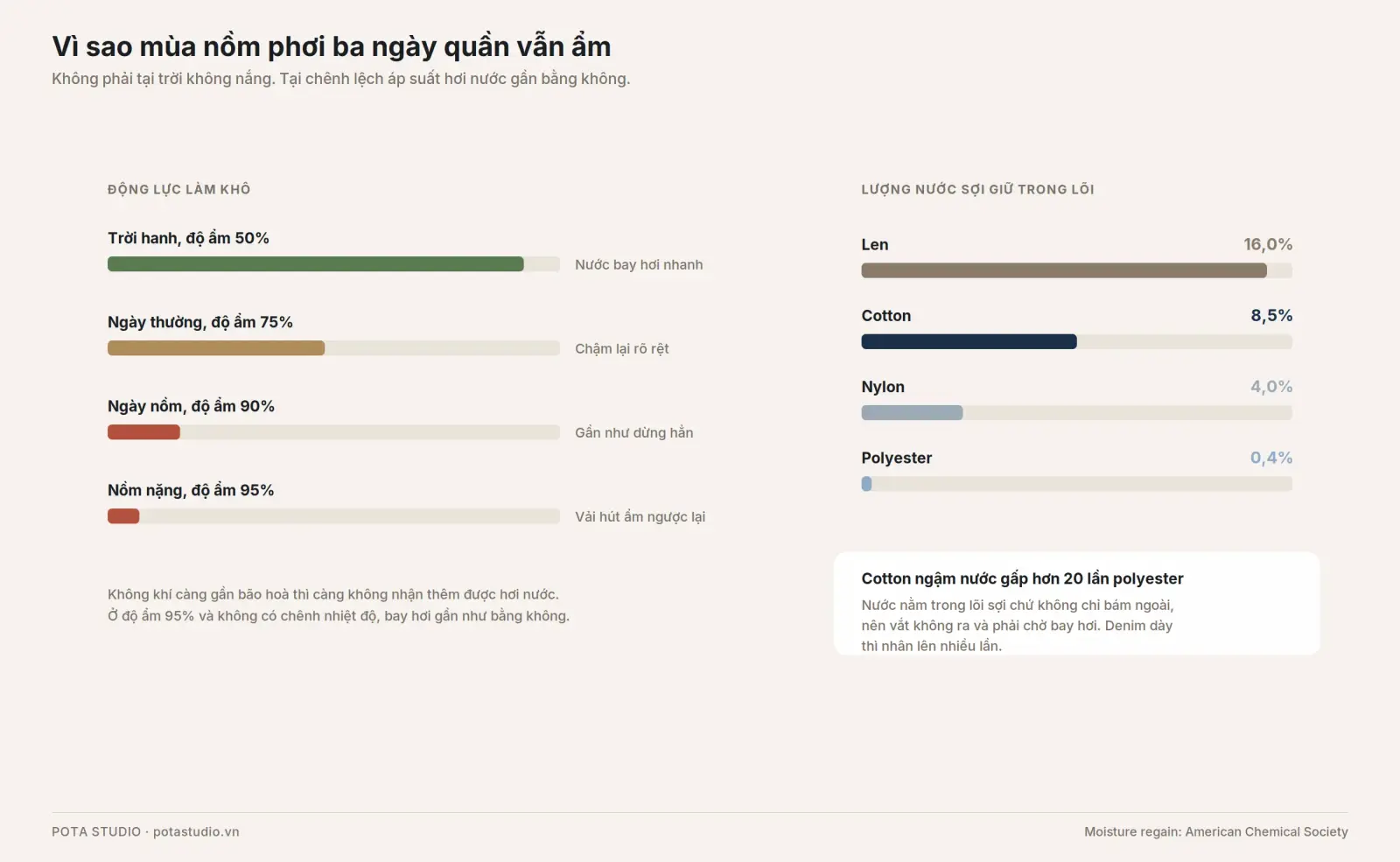Select the 0,4% Polyester value
Image resolution: width=1400 pixels, height=862 pixels.
pos(1271,458)
